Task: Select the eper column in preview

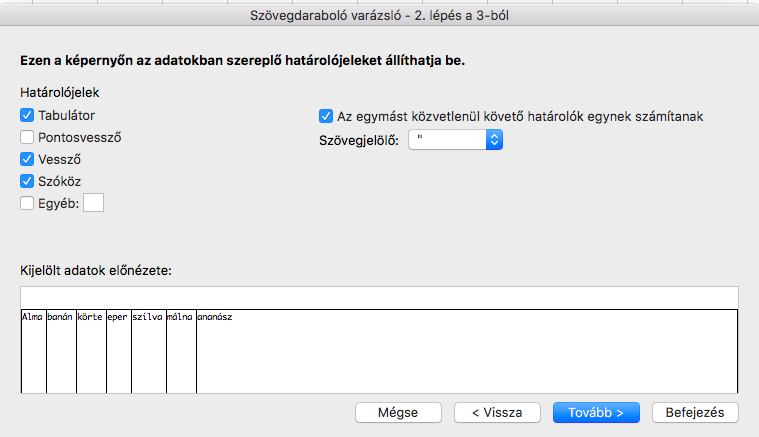Action: [119, 351]
